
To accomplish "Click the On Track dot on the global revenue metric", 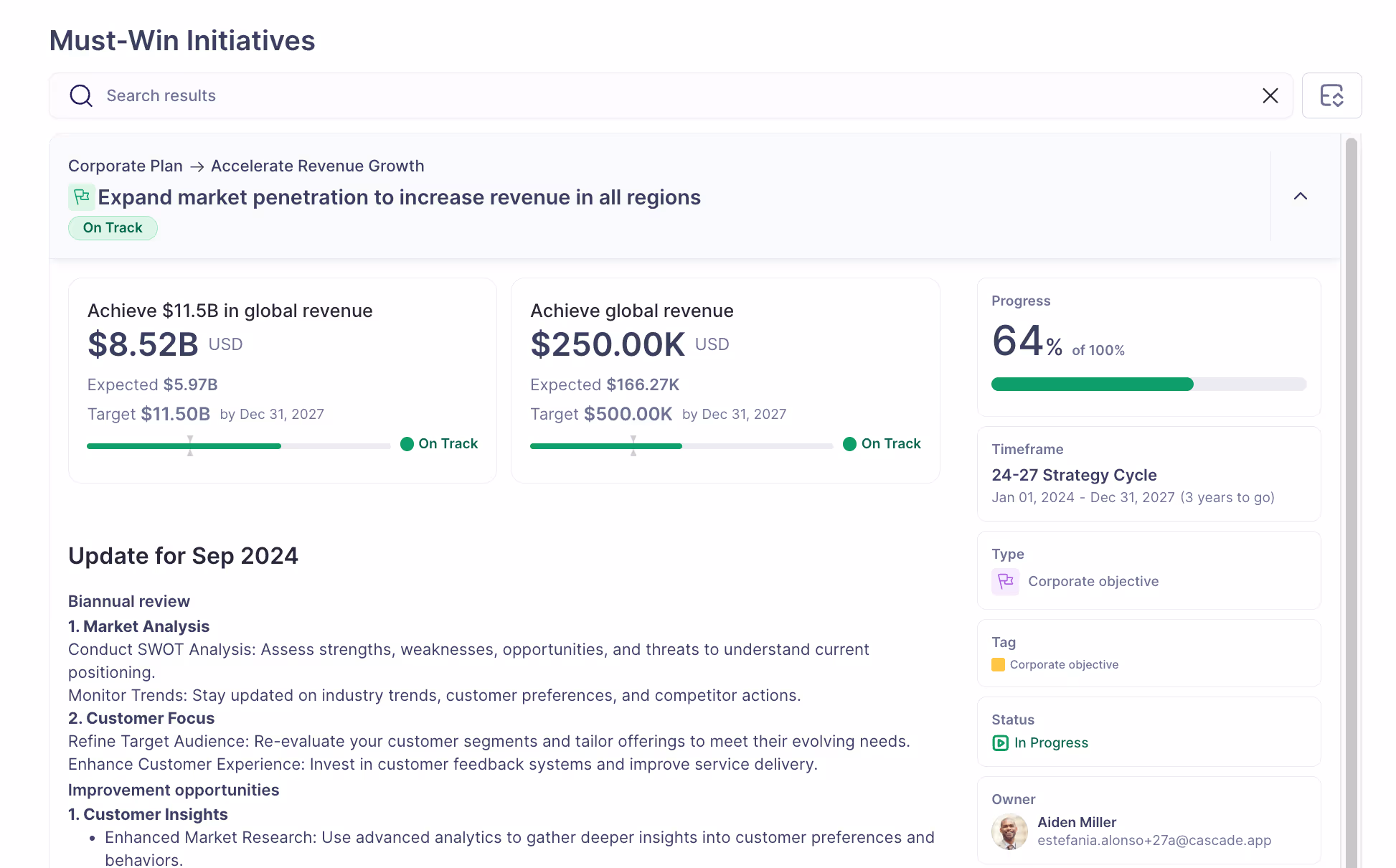I will click(851, 444).
